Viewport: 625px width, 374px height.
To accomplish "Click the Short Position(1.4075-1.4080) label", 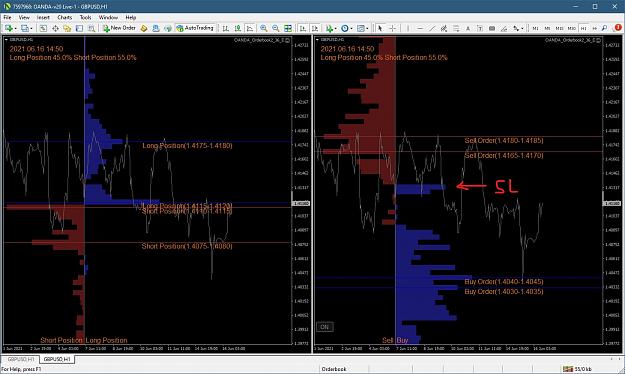I will (187, 246).
